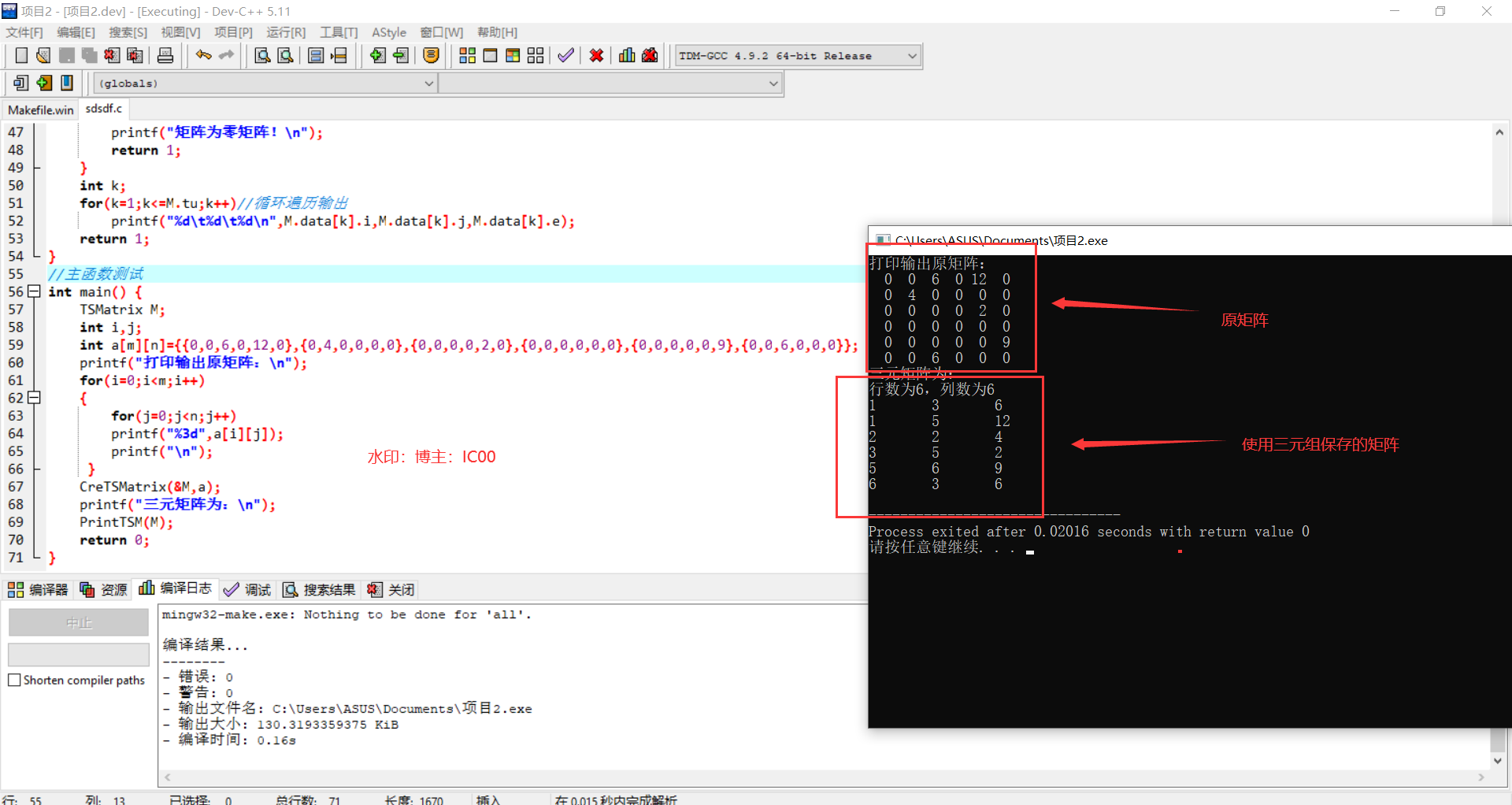Image resolution: width=1512 pixels, height=805 pixels.
Task: Open the 视图[V] menu
Action: coord(180,32)
